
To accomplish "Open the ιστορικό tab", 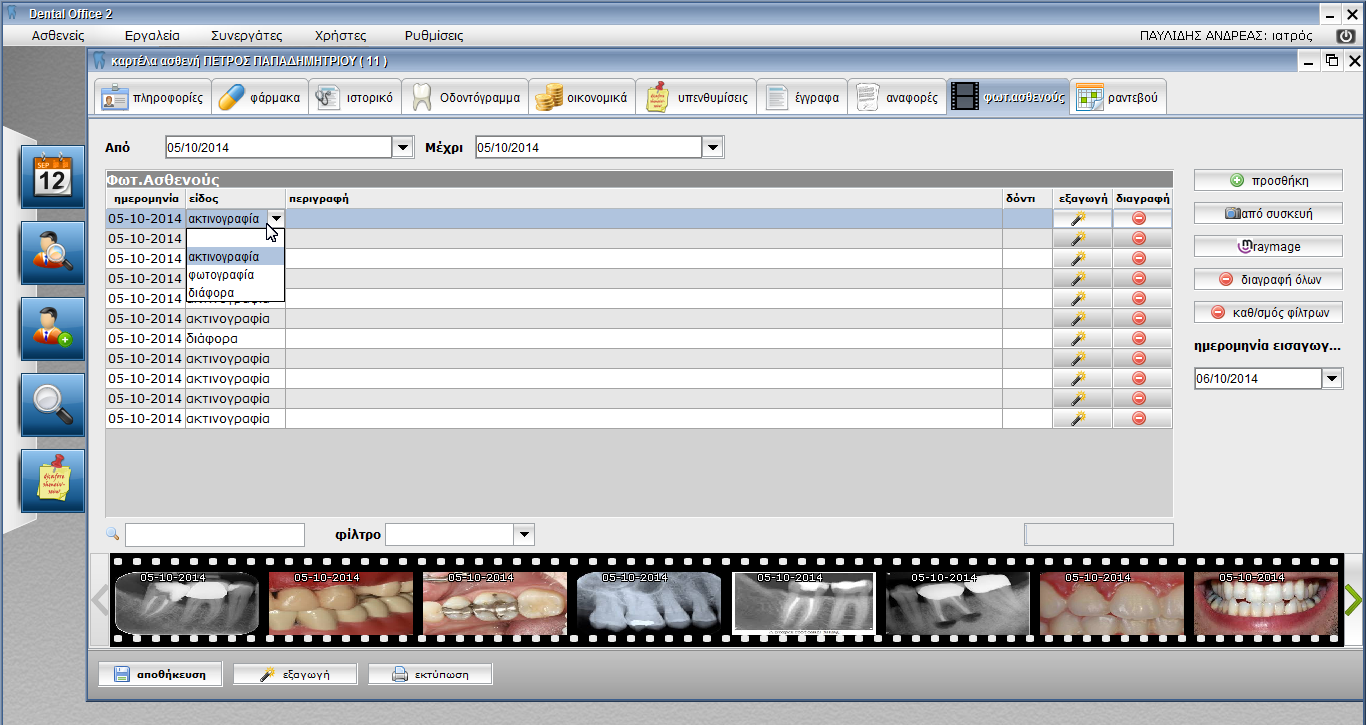I will [355, 98].
